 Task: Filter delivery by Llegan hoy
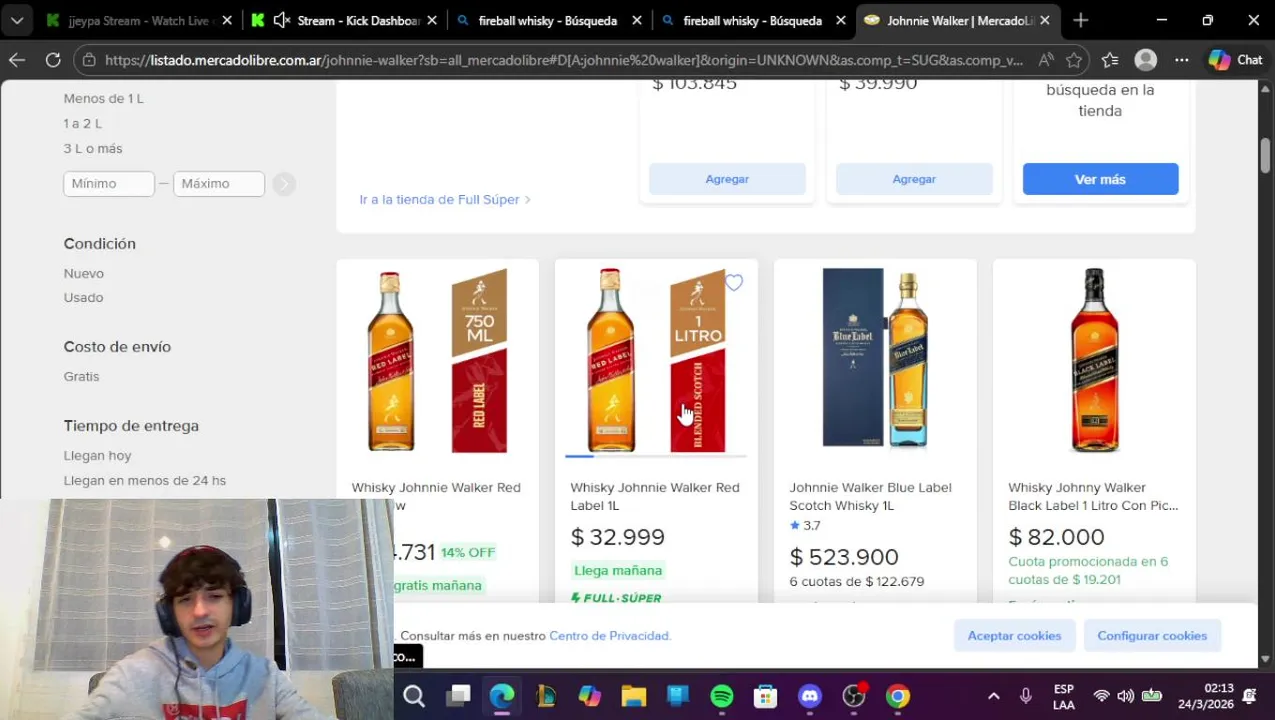(98, 455)
